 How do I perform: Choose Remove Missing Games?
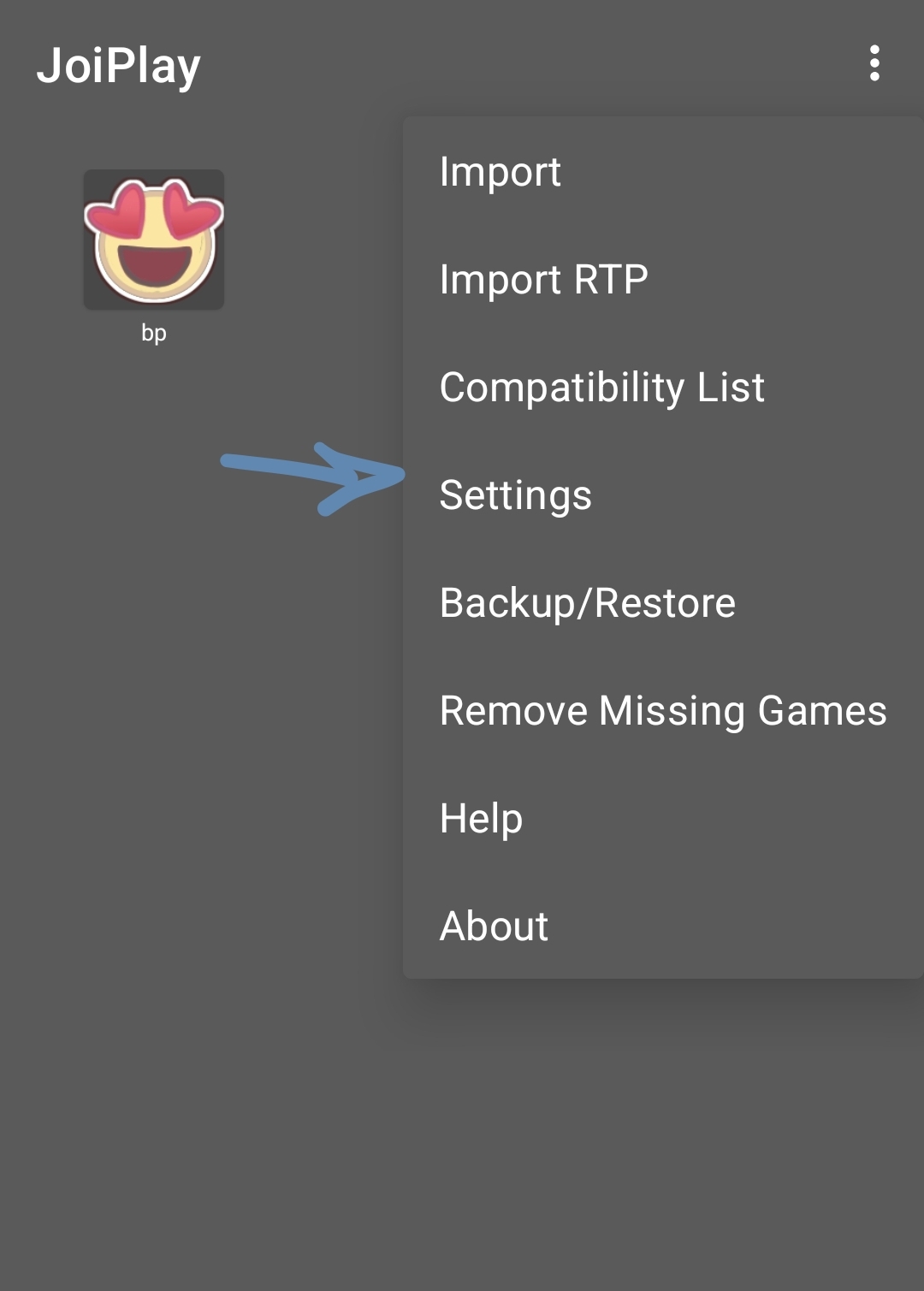(663, 710)
